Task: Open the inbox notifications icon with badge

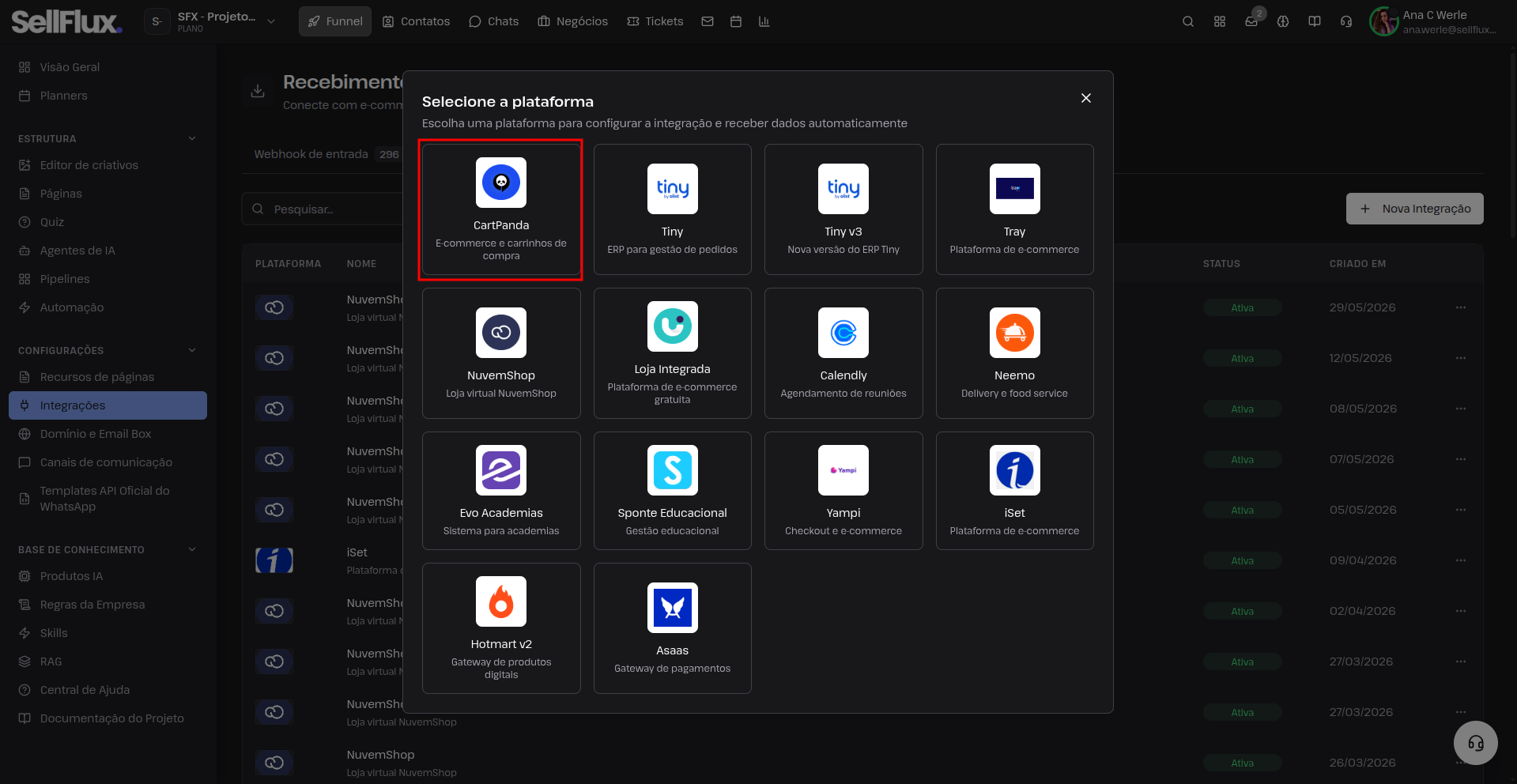Action: click(1251, 21)
